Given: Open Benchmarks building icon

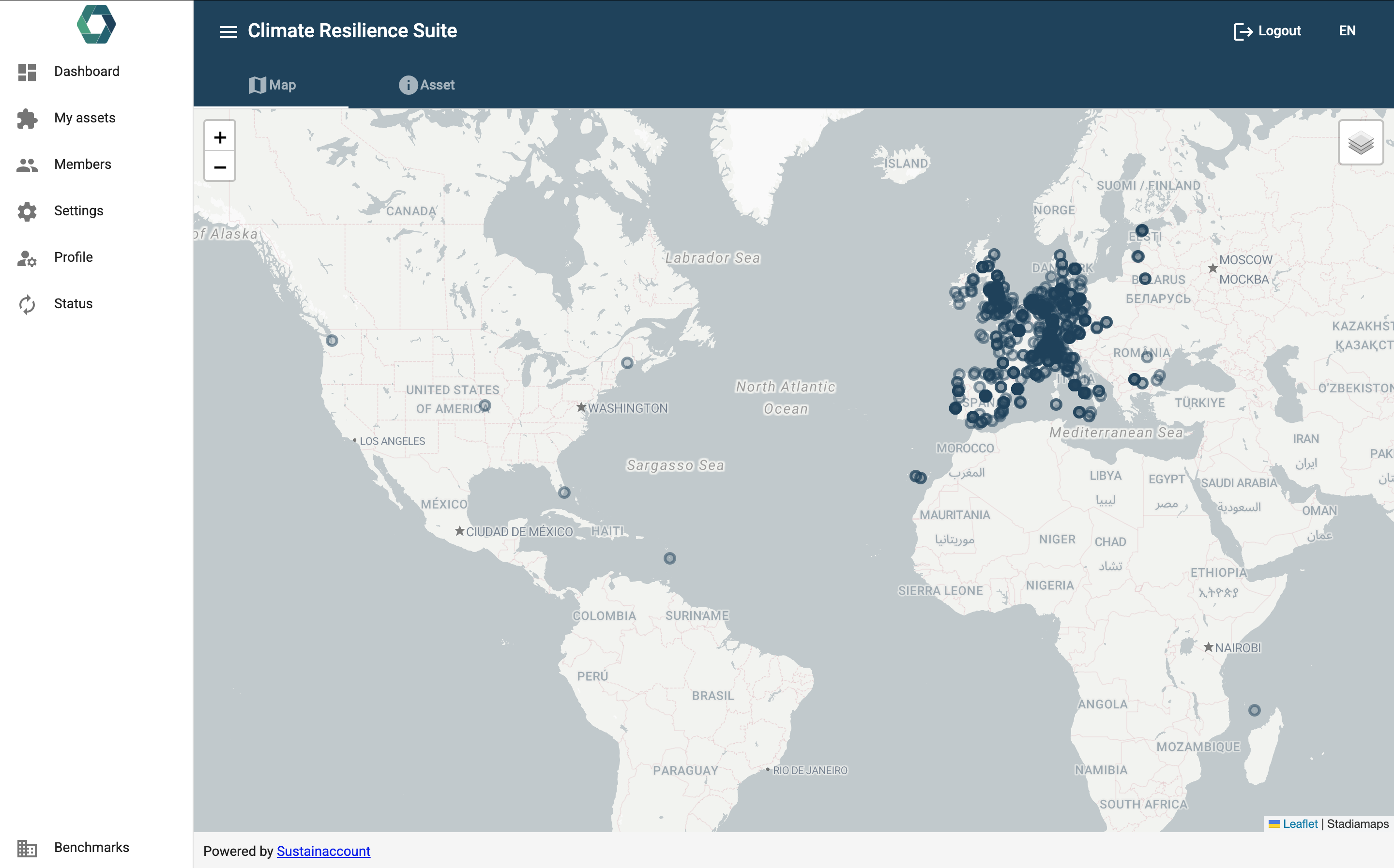Looking at the screenshot, I should coord(27,848).
